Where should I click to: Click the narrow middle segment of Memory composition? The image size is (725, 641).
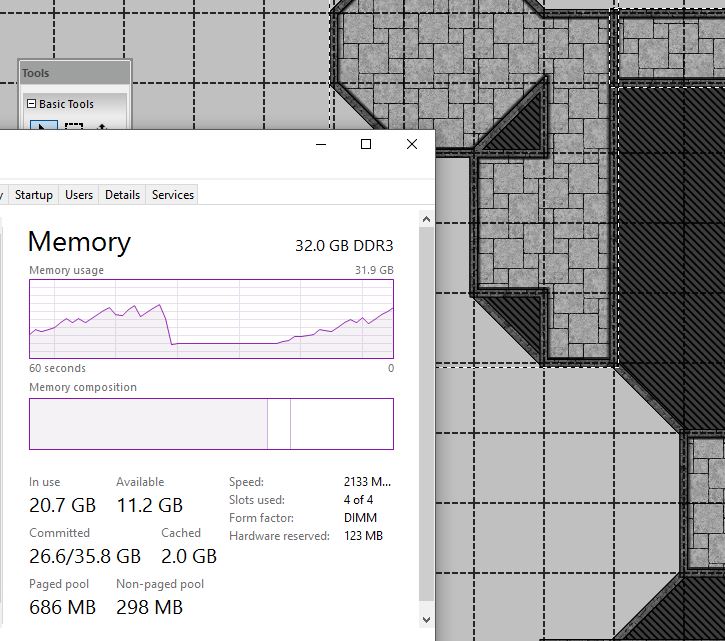click(279, 424)
